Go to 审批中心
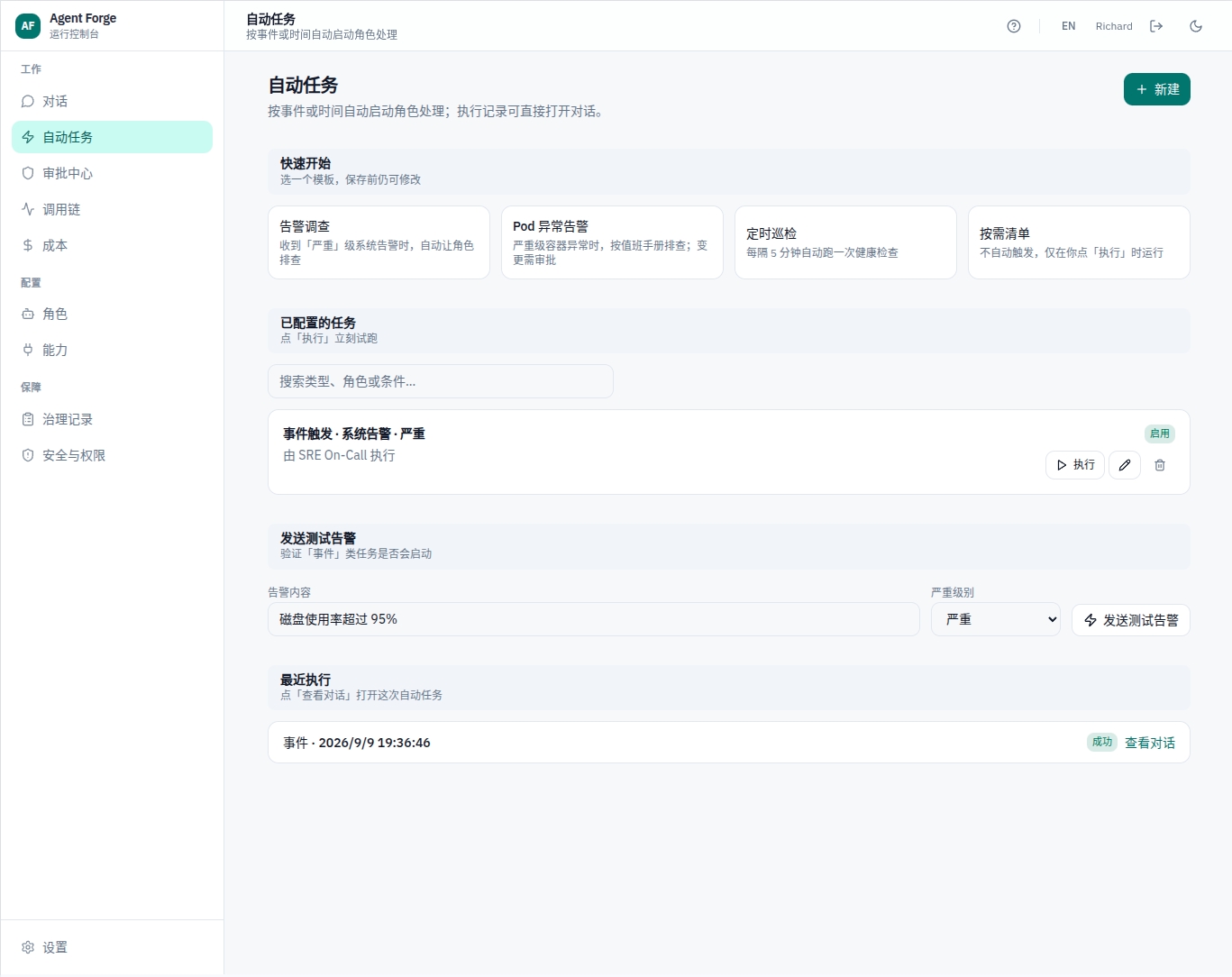 pyautogui.click(x=112, y=173)
